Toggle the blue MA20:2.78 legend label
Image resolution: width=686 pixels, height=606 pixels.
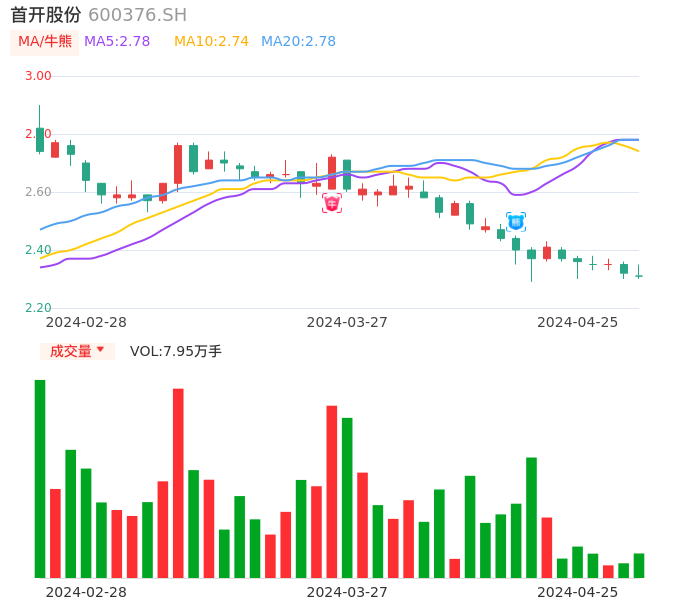(298, 42)
